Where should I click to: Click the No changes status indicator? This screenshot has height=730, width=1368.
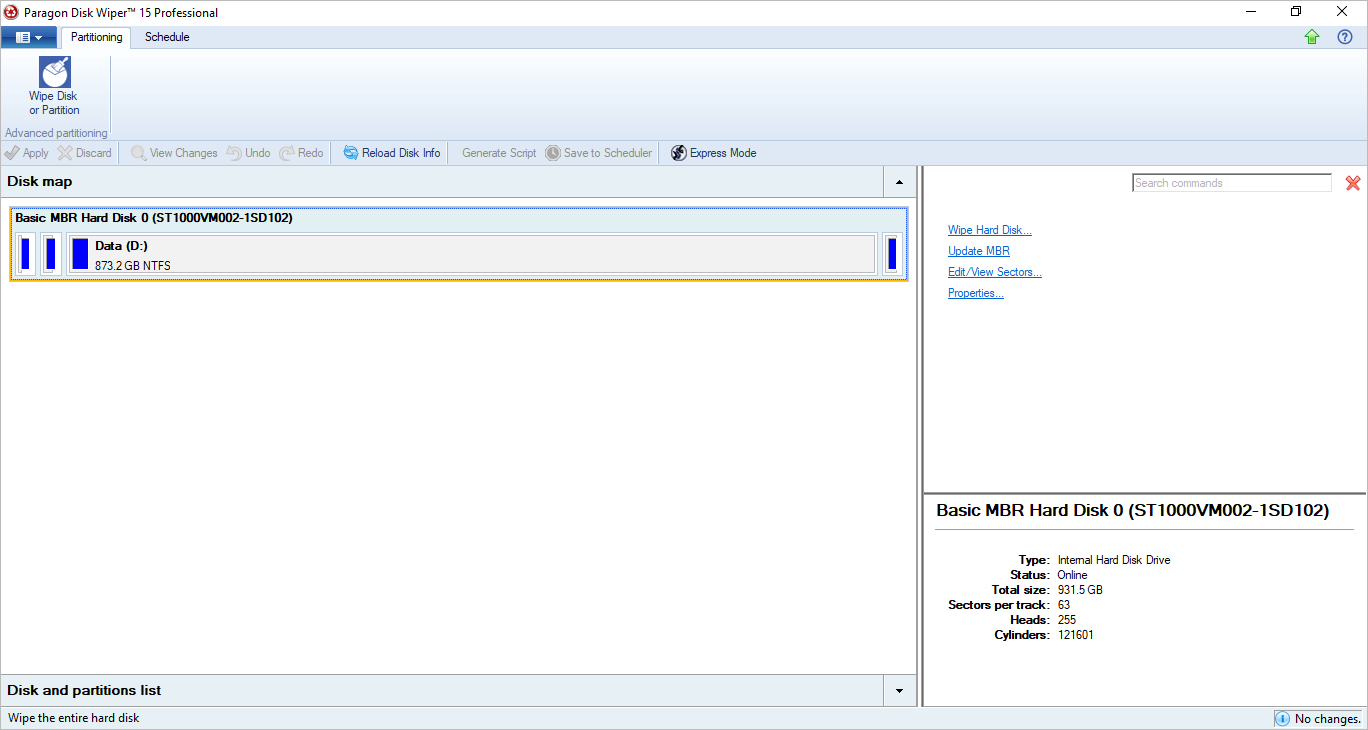pos(1318,719)
